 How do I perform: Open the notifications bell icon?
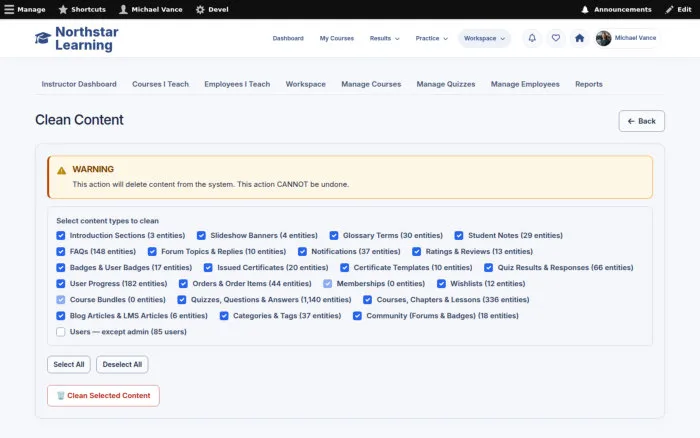532,38
